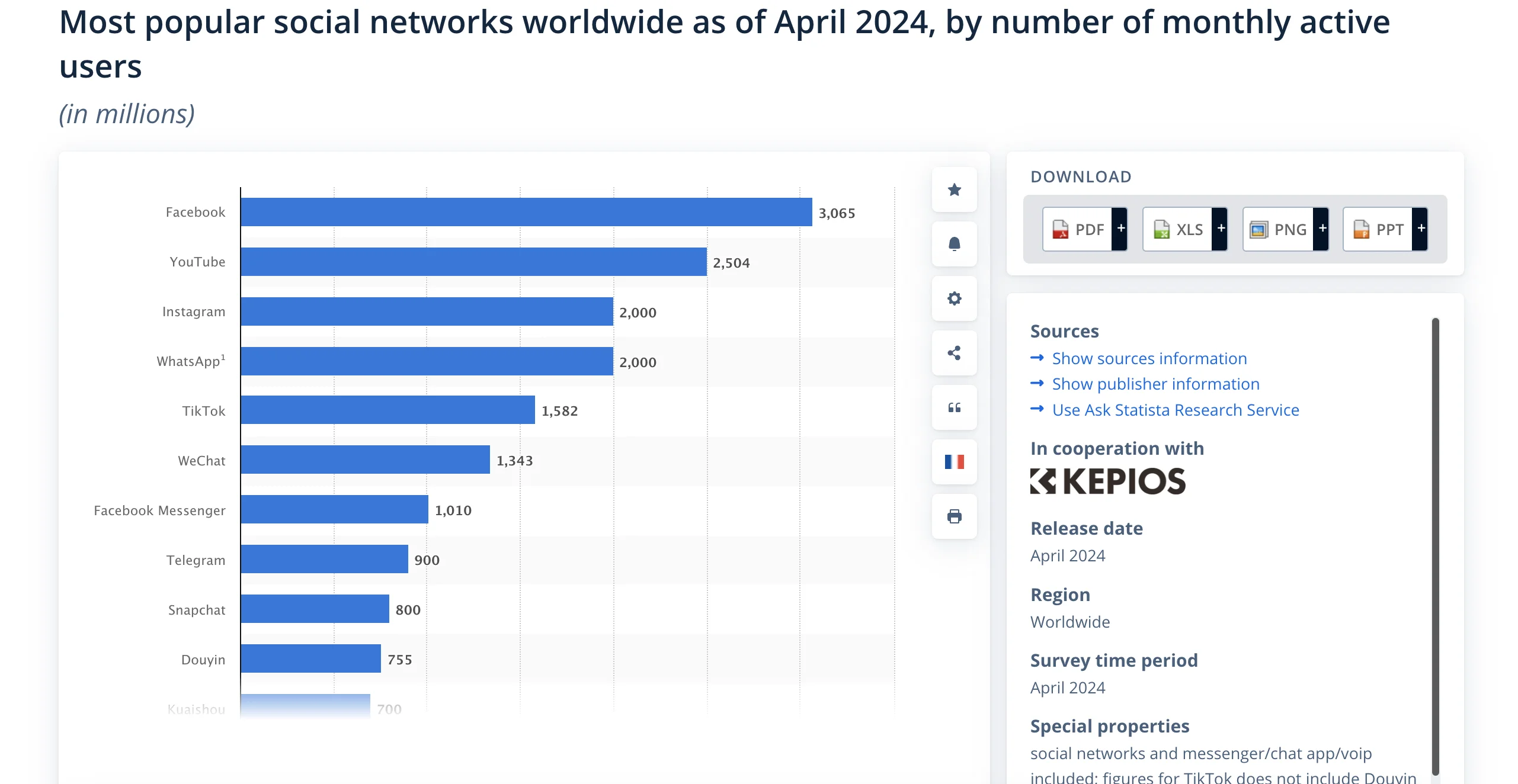This screenshot has width=1518, height=784.
Task: Open chart settings gear icon
Action: click(954, 298)
